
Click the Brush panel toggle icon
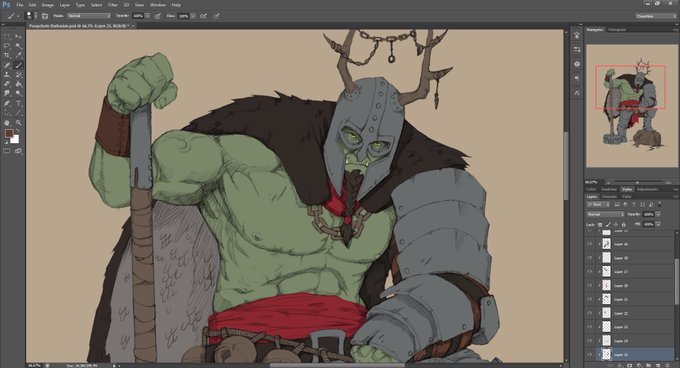[x=45, y=16]
